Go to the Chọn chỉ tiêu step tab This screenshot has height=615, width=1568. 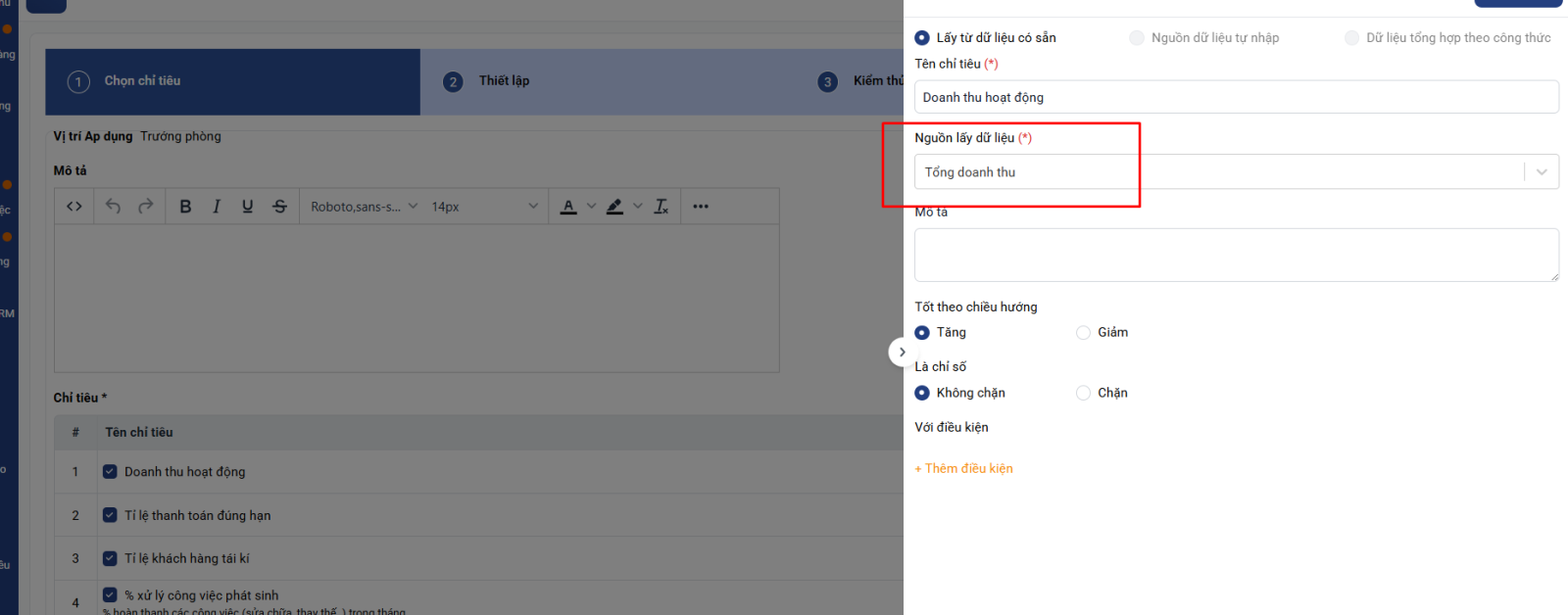click(x=142, y=81)
